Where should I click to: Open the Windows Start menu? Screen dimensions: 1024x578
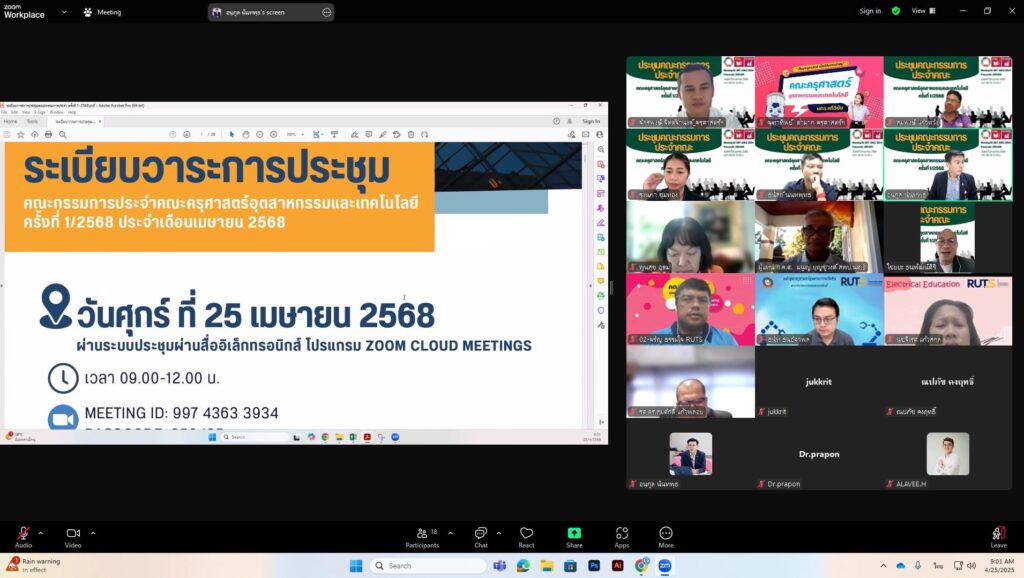coord(356,566)
